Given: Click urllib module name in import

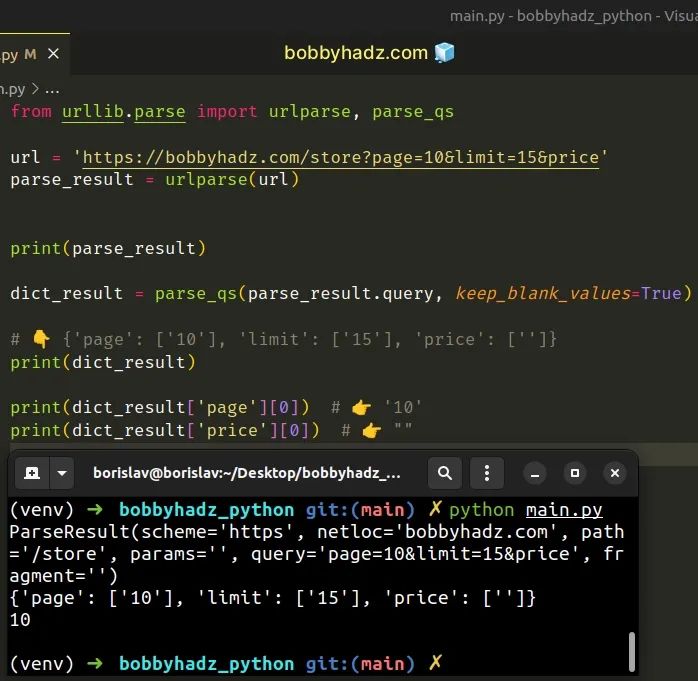Looking at the screenshot, I should click(x=93, y=111).
